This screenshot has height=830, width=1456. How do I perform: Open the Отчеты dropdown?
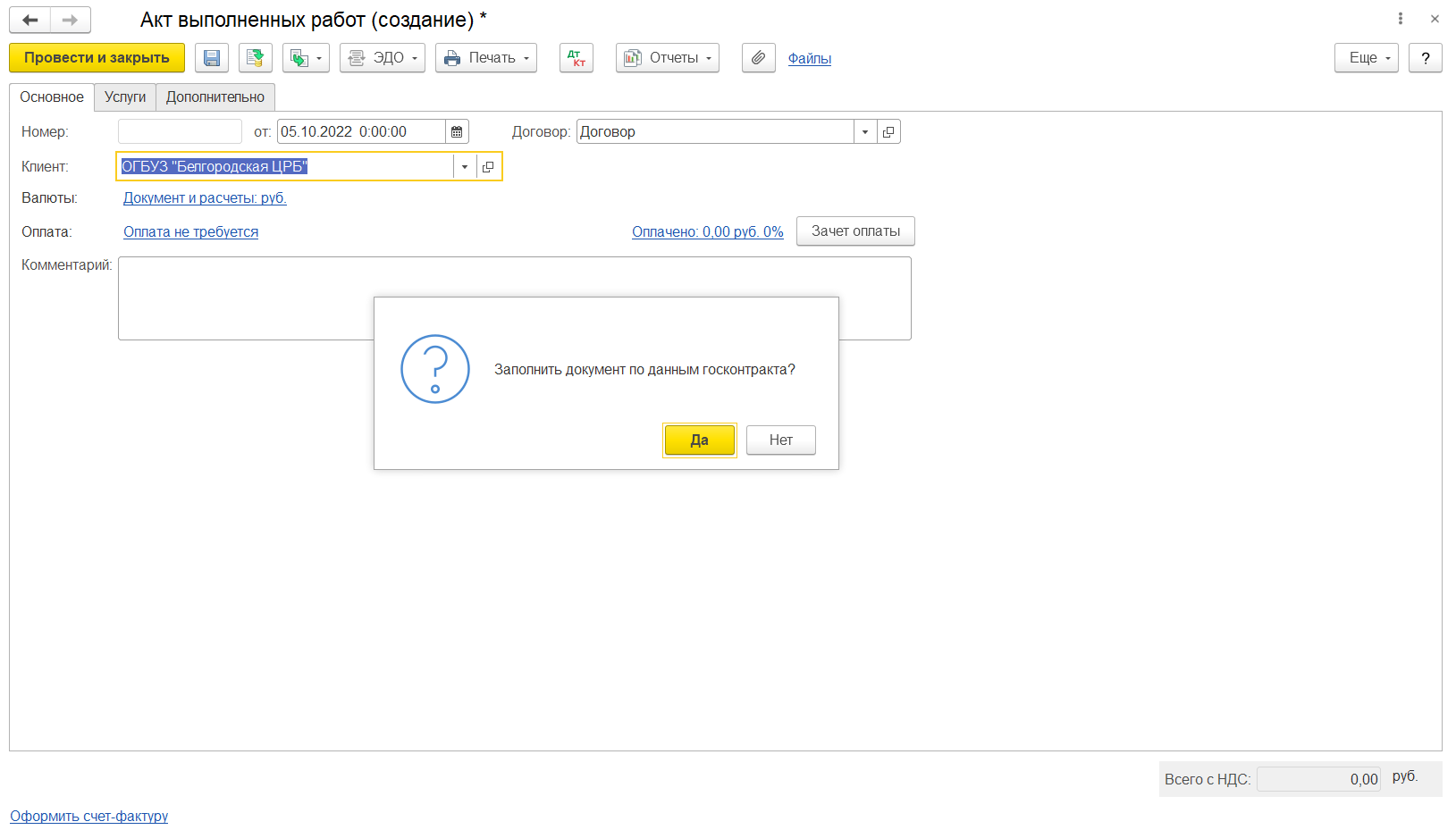[668, 58]
